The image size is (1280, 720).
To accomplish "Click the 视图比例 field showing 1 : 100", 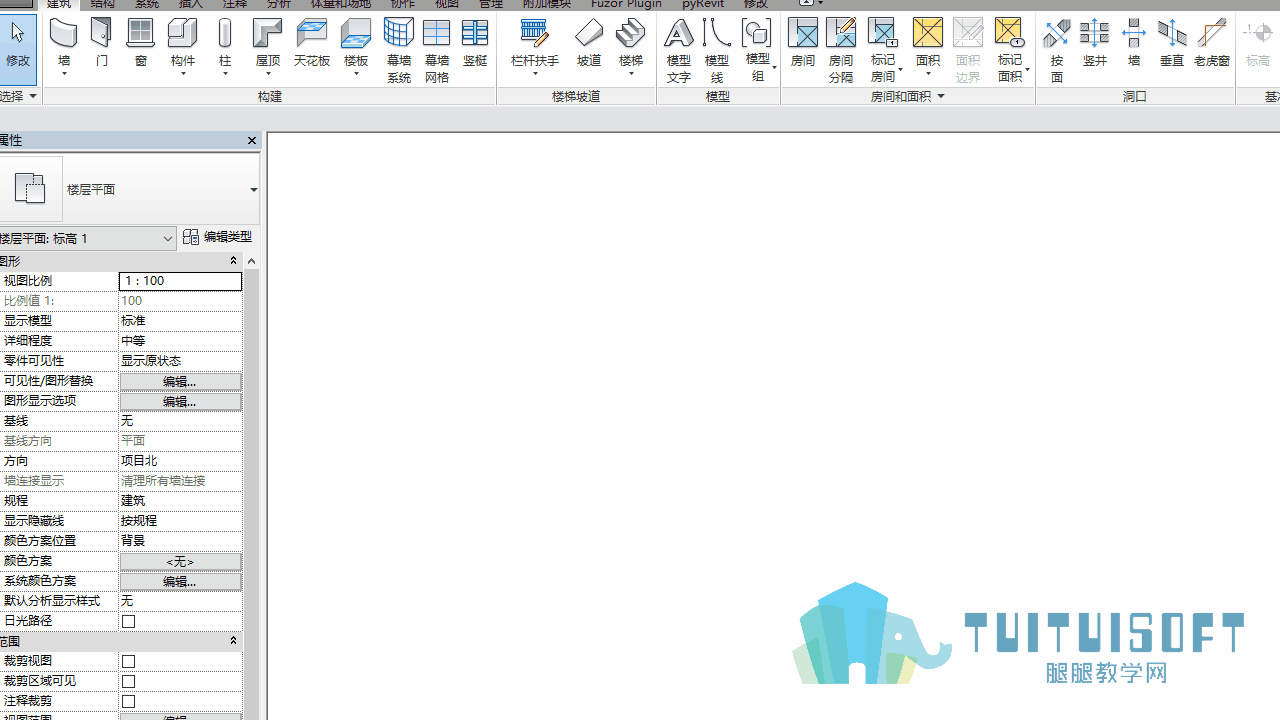I will [x=180, y=281].
